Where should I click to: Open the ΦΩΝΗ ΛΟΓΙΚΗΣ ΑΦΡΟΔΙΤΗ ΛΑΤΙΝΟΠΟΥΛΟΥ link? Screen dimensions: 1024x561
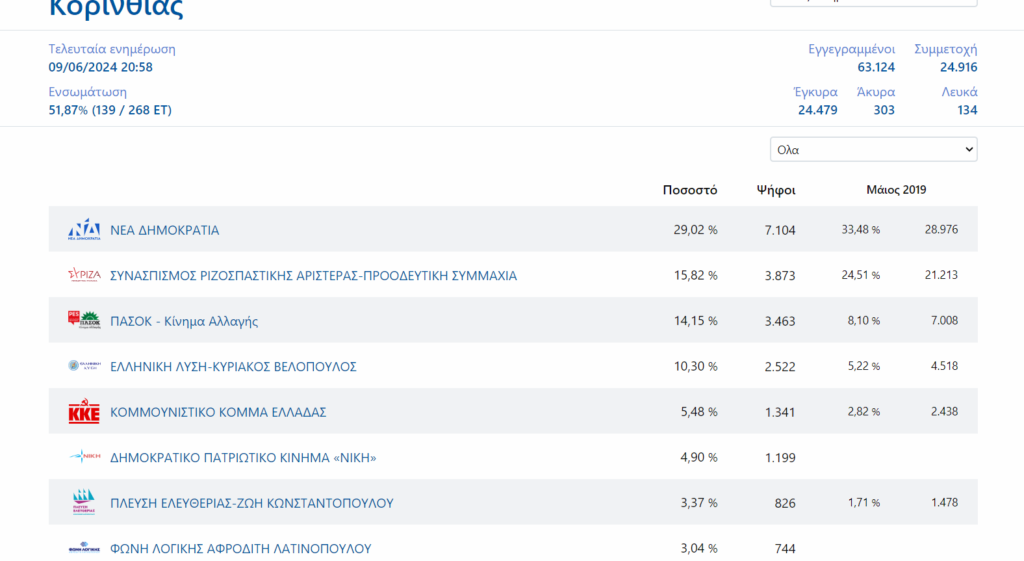click(240, 549)
